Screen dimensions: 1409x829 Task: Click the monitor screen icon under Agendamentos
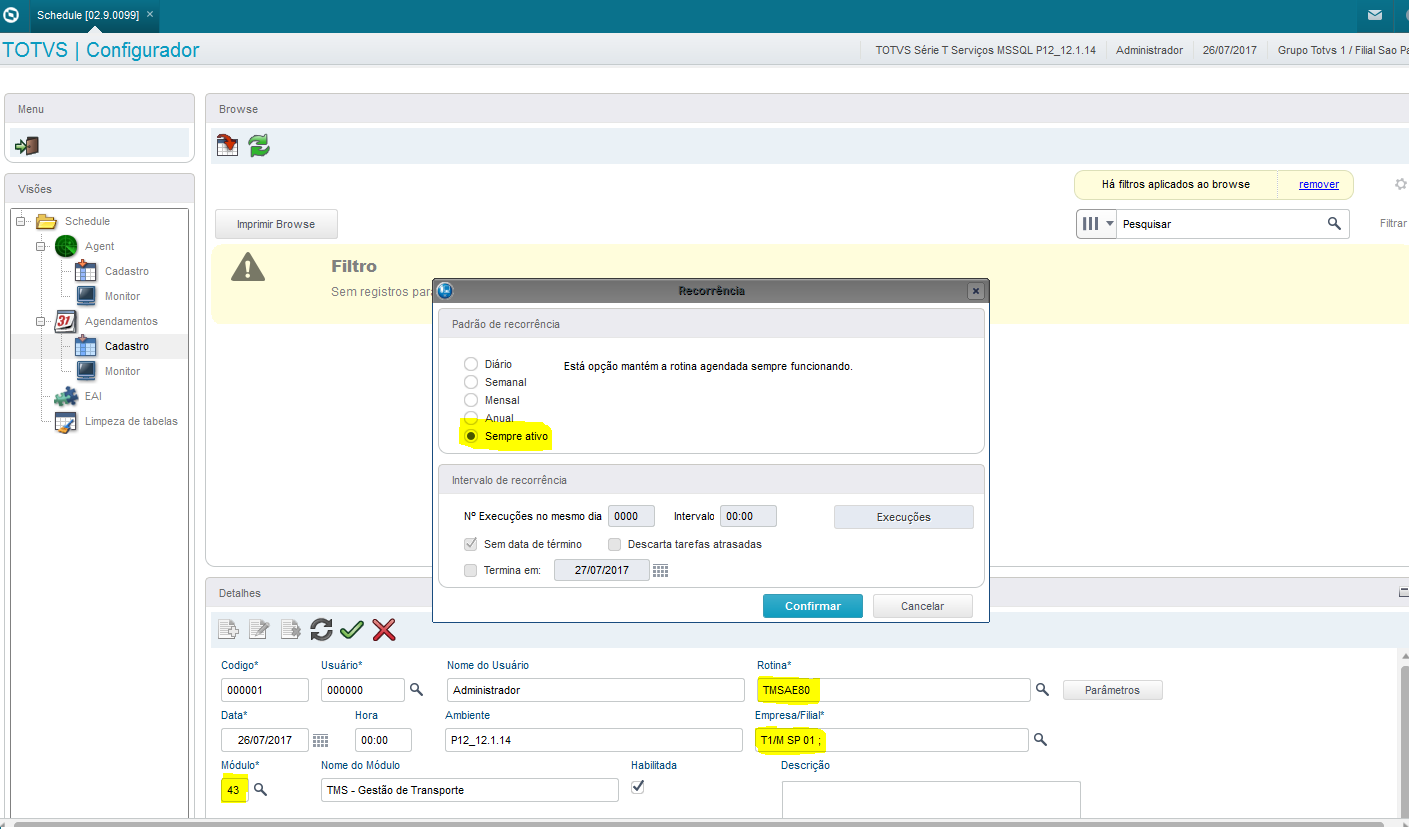(86, 371)
